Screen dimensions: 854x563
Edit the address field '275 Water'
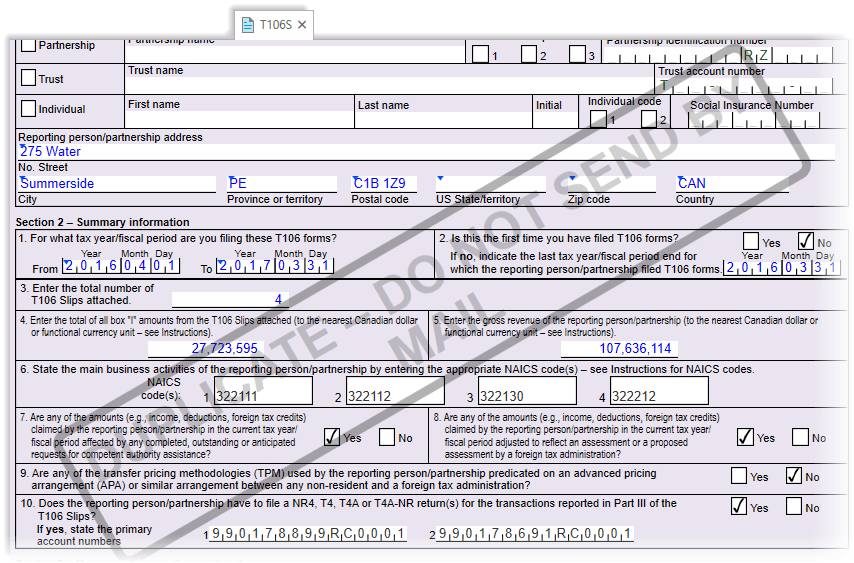(x=426, y=152)
